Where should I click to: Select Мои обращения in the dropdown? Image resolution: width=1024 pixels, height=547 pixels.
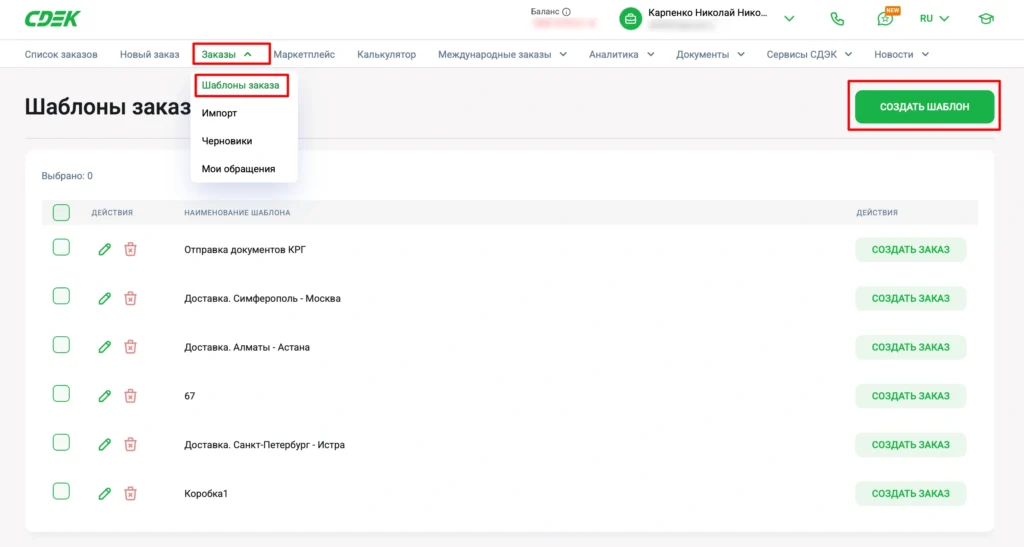coord(238,168)
